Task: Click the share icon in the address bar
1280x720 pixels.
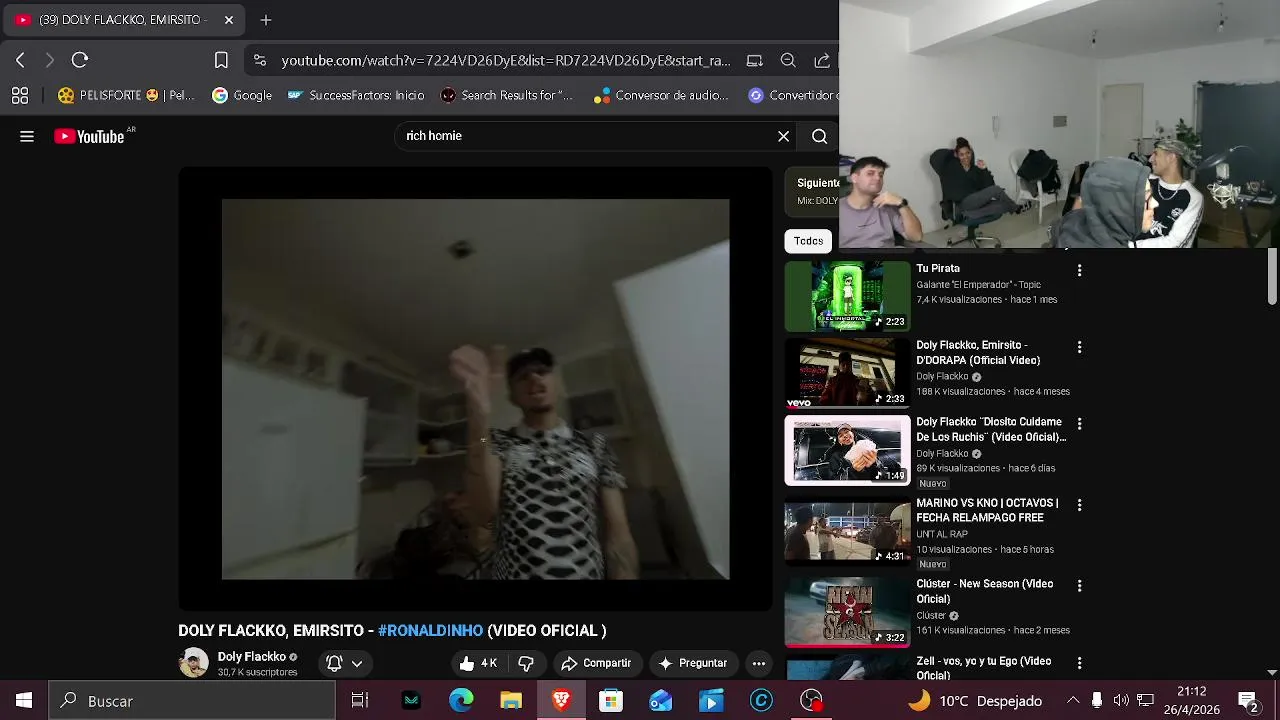Action: pos(822,60)
